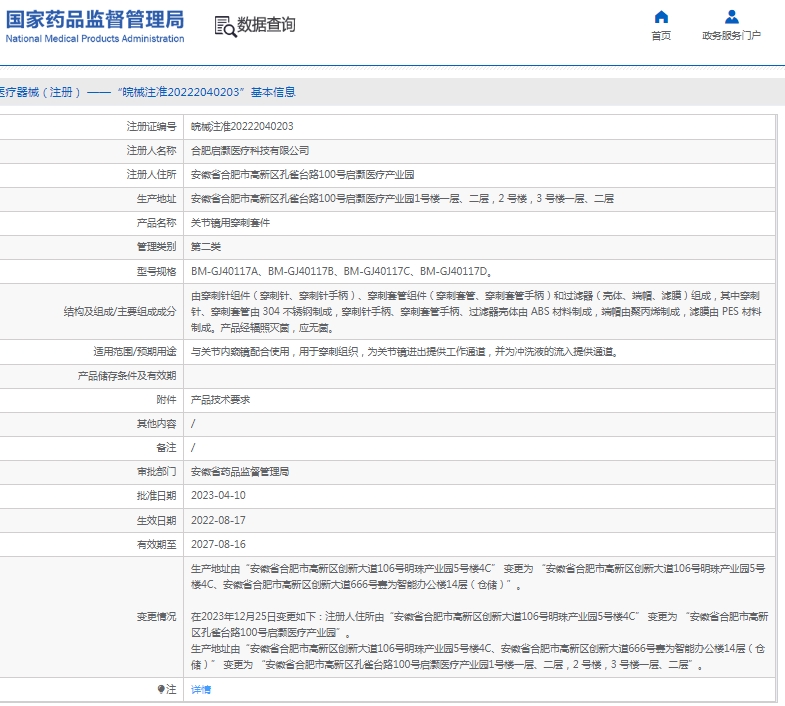Select the expiry date 2027-08-16
The width and height of the screenshot is (785, 706).
[218, 544]
